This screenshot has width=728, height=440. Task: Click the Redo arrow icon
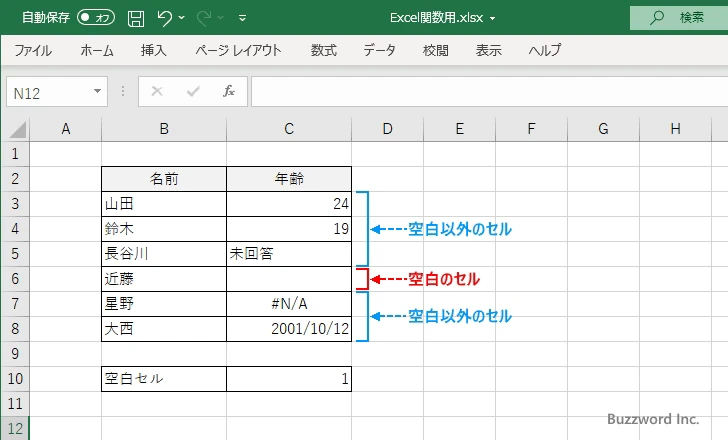[x=204, y=18]
